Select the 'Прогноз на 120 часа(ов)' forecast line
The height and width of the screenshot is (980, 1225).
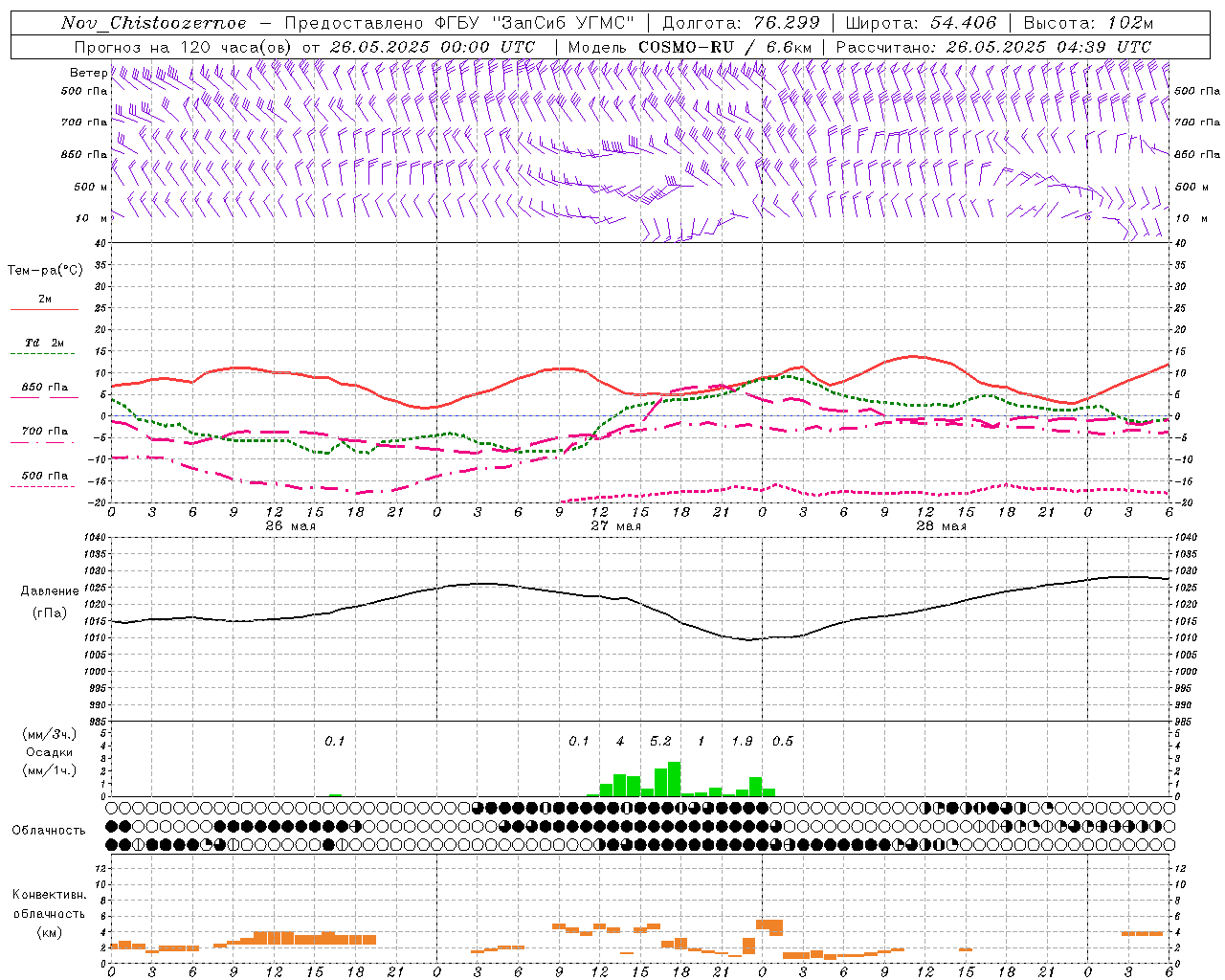coord(185,47)
